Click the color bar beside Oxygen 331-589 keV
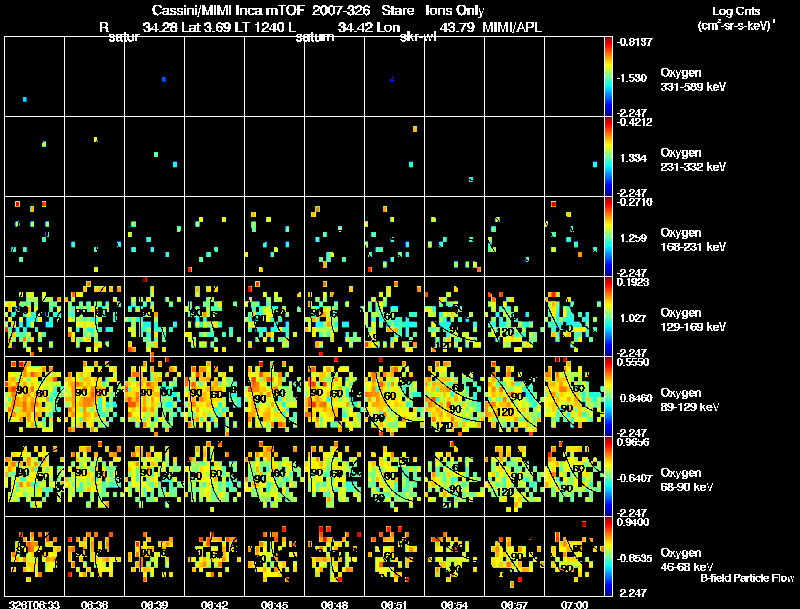The width and height of the screenshot is (800, 609). pos(608,76)
